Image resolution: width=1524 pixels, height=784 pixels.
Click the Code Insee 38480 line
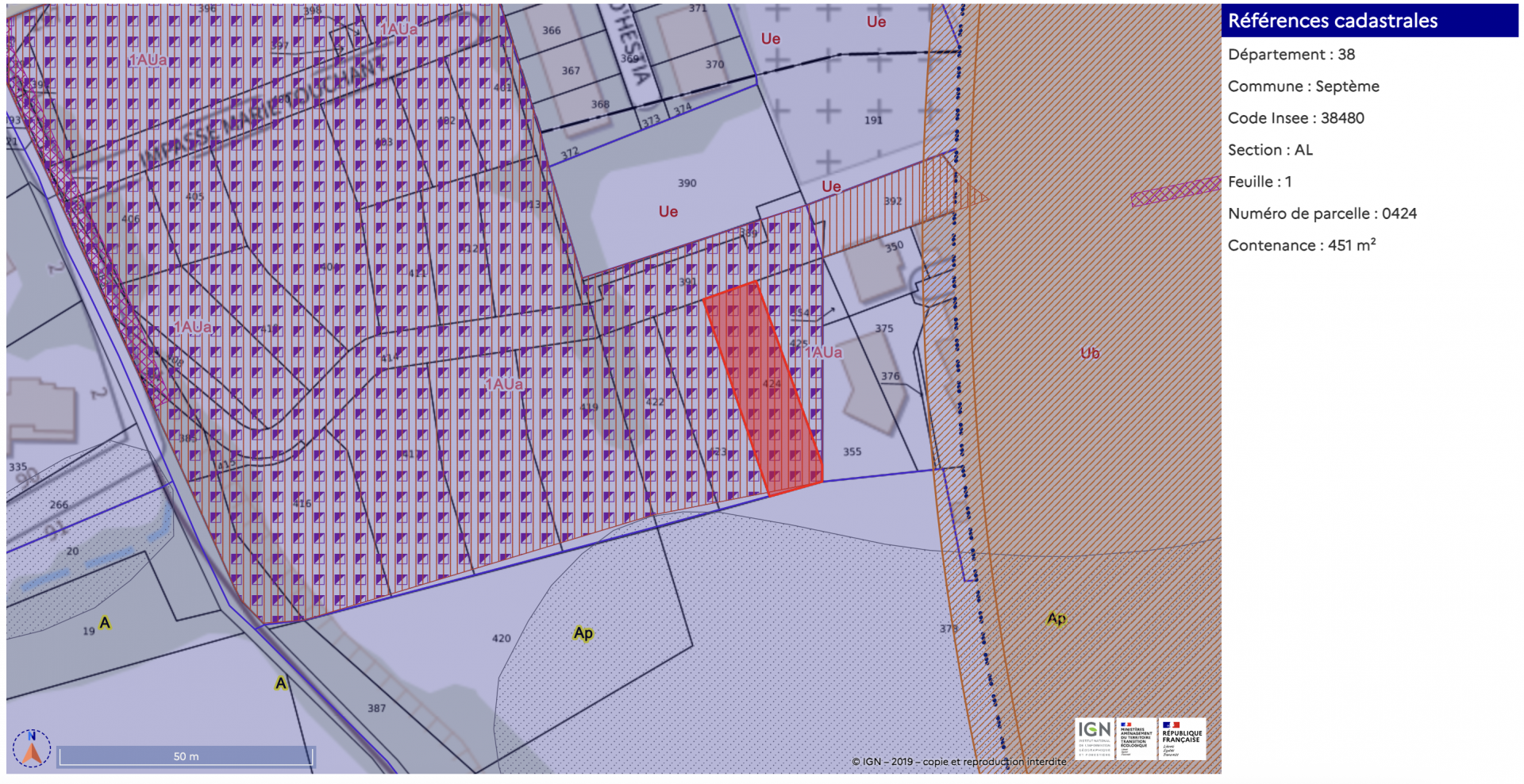1295,118
